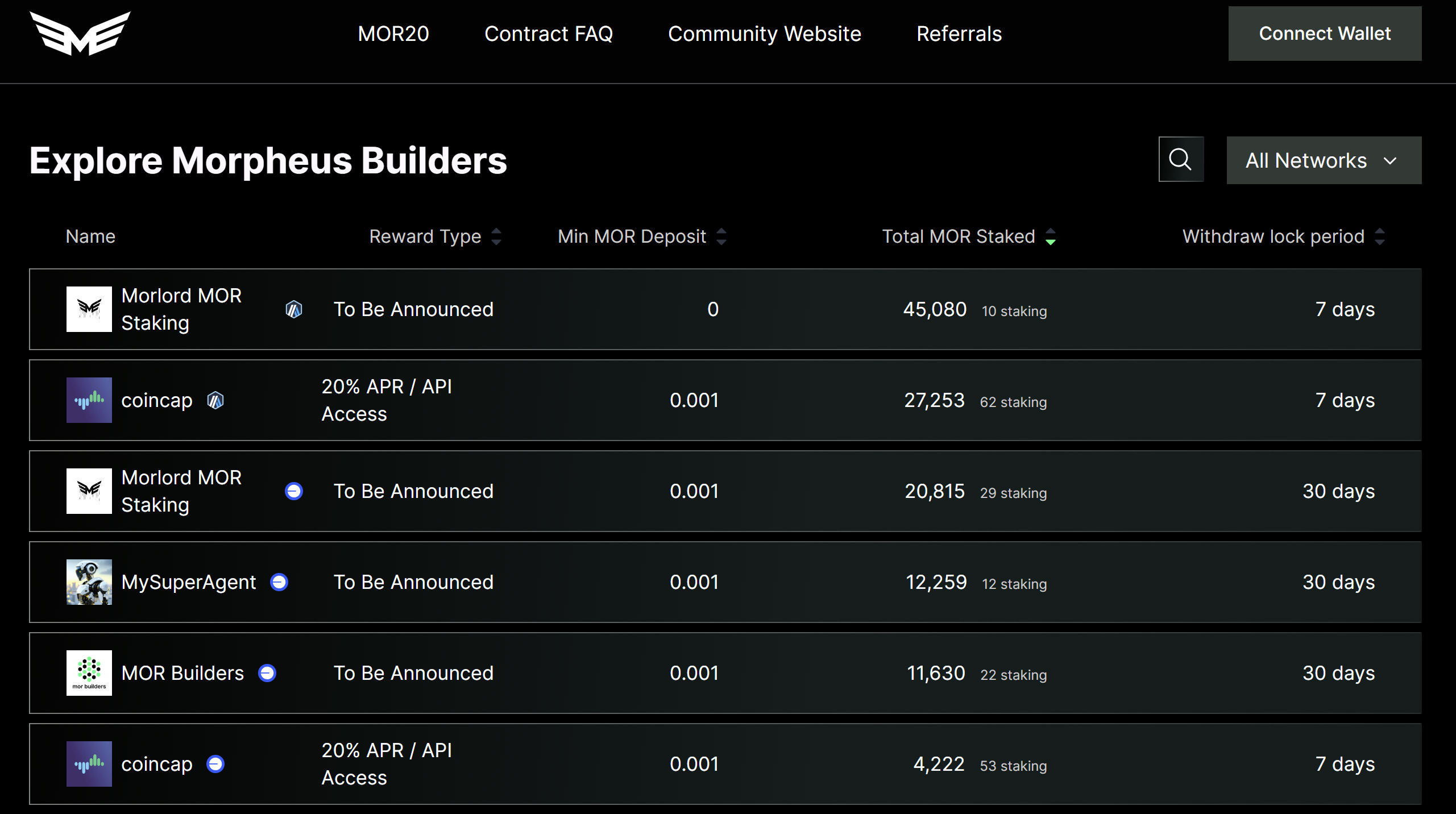Open the search magnifier icon
Image resolution: width=1456 pixels, height=814 pixels.
(x=1180, y=160)
